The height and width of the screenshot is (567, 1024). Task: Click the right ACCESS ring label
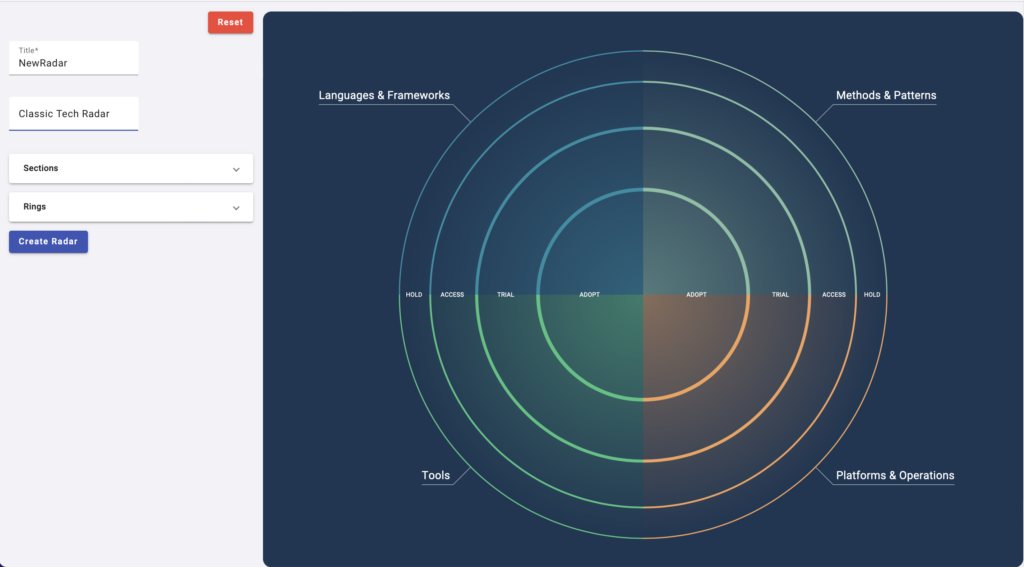pyautogui.click(x=833, y=295)
